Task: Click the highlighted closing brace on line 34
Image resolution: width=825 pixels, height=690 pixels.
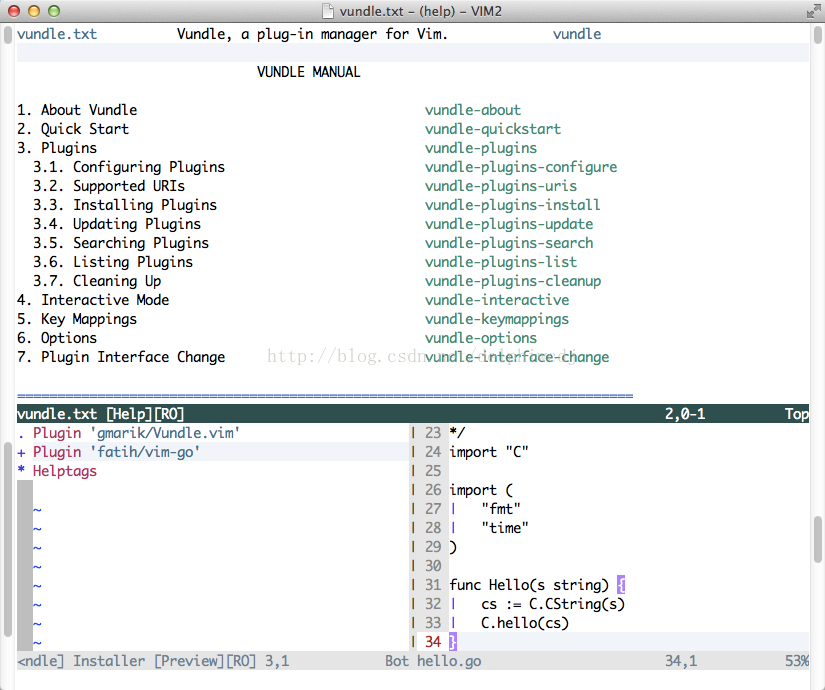Action: pyautogui.click(x=453, y=642)
